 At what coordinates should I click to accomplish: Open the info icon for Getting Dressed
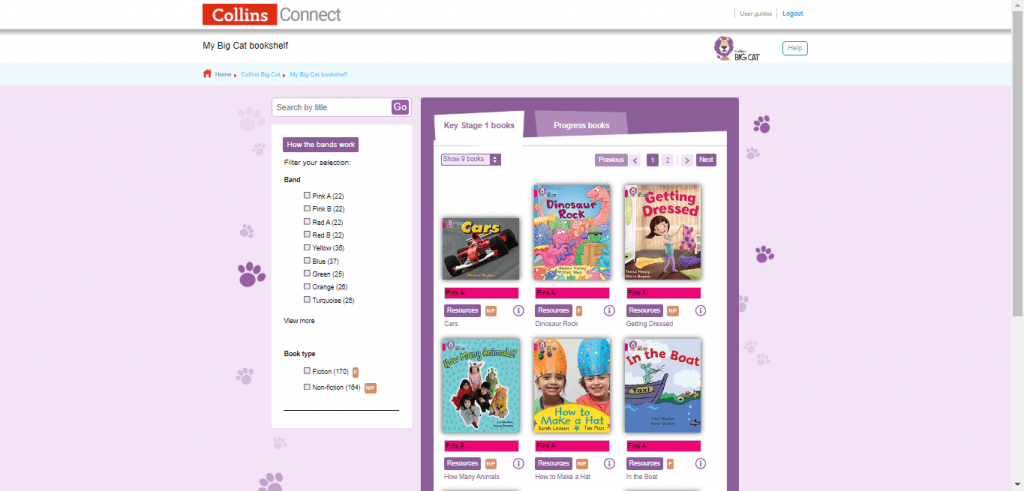coord(701,311)
